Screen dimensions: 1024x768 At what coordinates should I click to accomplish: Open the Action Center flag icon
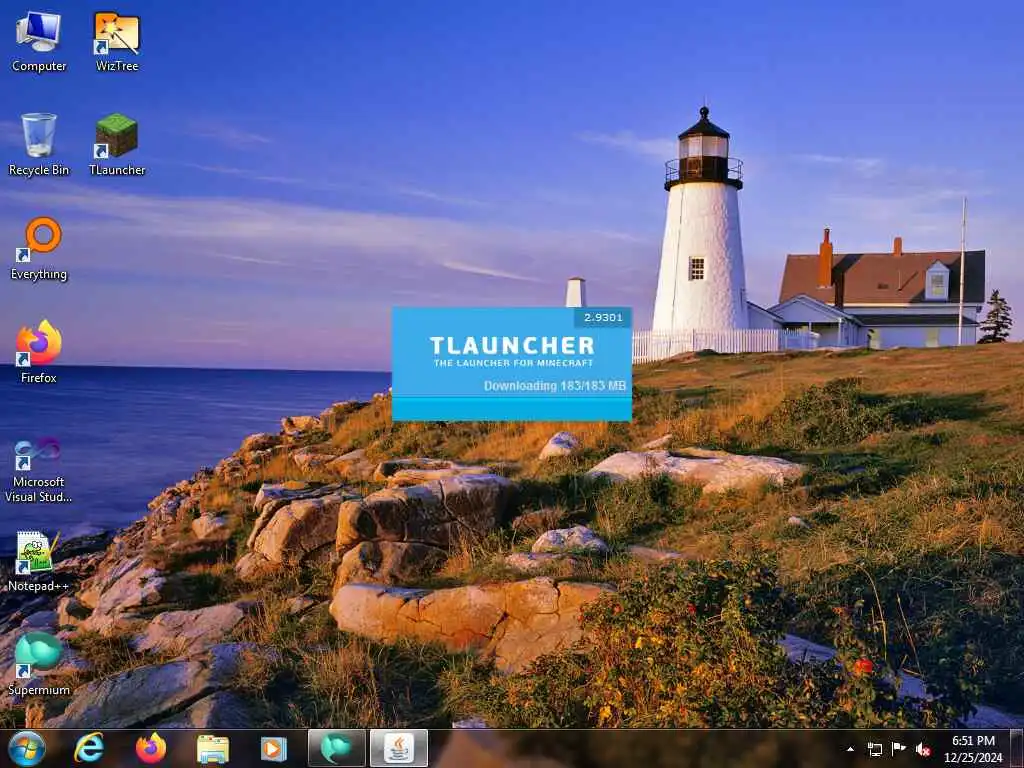pyautogui.click(x=899, y=749)
